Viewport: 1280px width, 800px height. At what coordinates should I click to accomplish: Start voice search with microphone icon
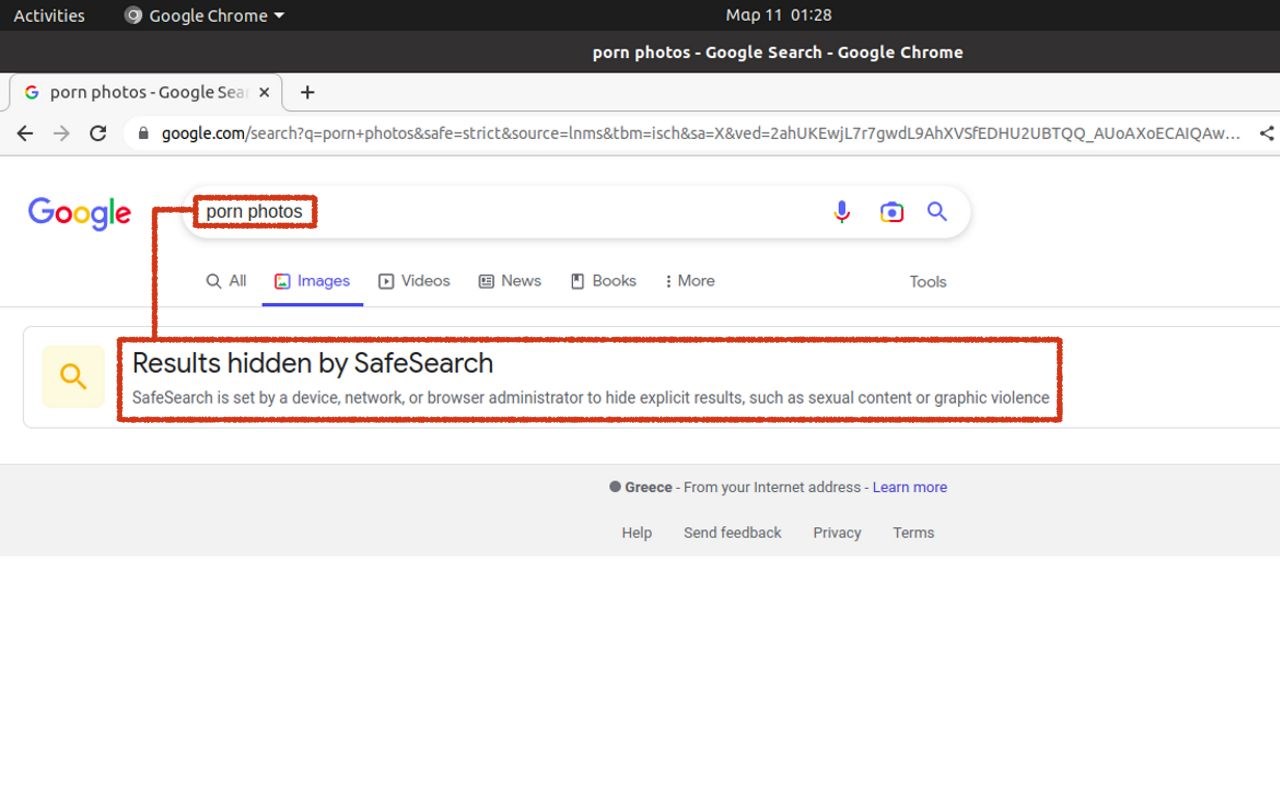[x=842, y=212]
